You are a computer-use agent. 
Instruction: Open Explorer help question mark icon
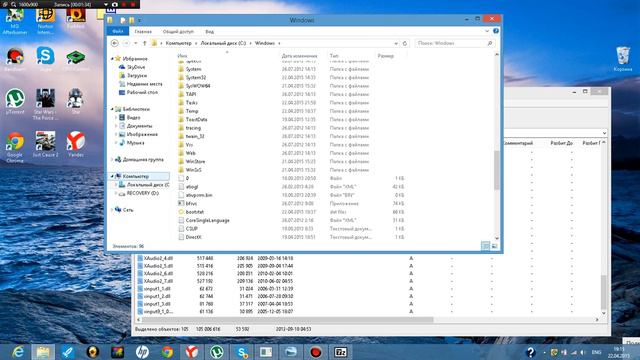click(x=496, y=31)
